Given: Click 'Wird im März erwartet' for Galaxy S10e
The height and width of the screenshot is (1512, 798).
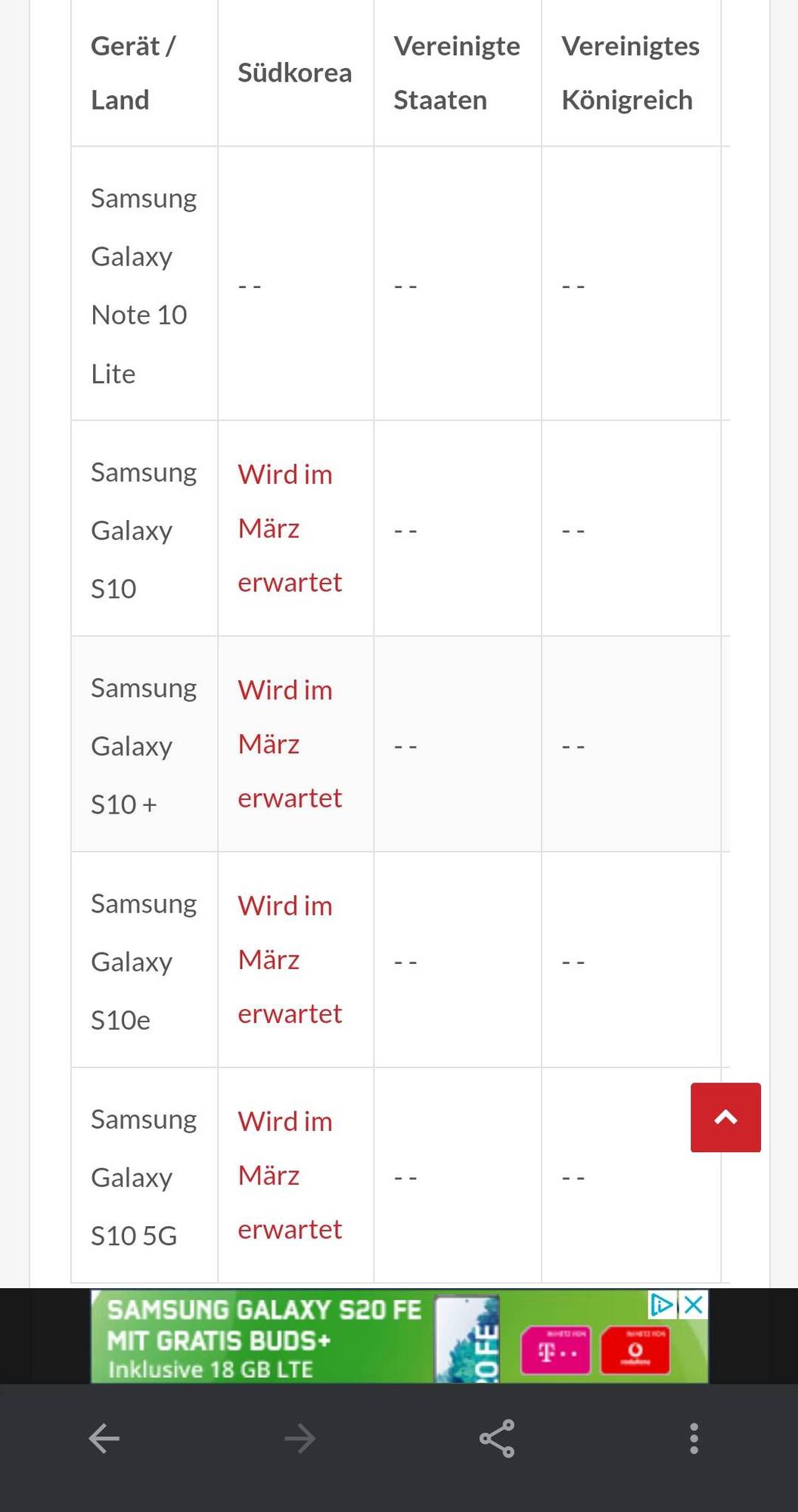Looking at the screenshot, I should tap(290, 959).
